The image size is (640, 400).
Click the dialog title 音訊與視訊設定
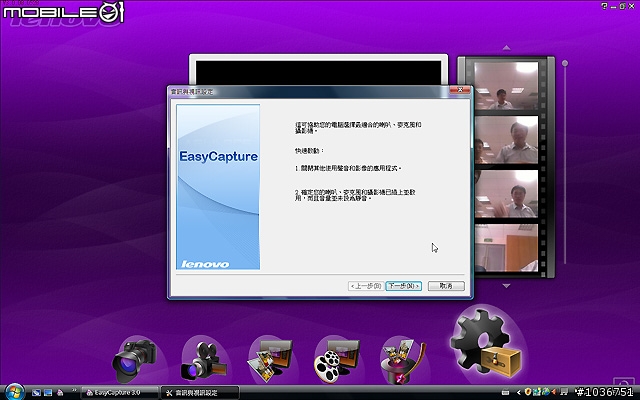192,92
